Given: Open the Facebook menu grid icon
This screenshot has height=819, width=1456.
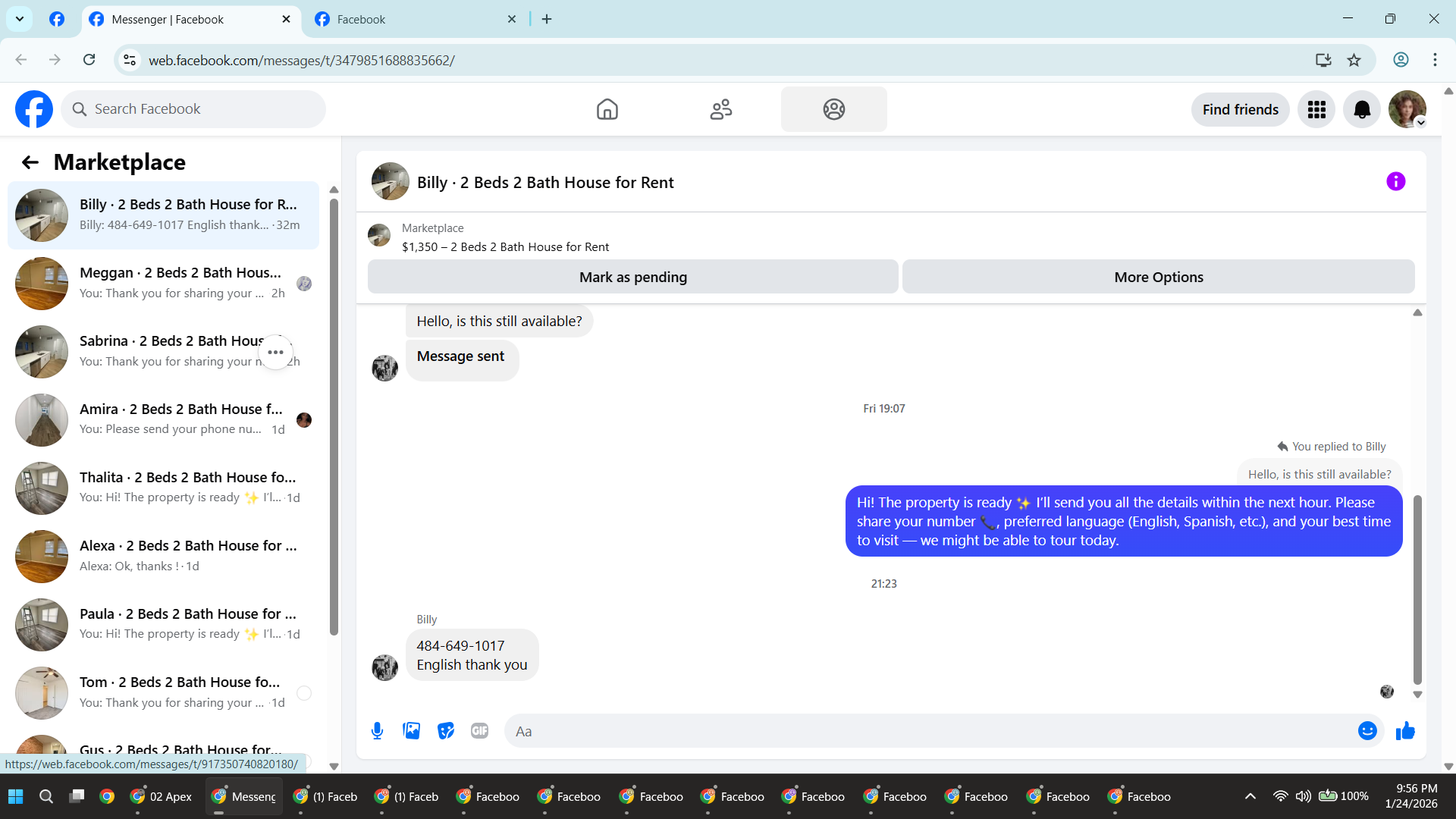Looking at the screenshot, I should click(1316, 110).
